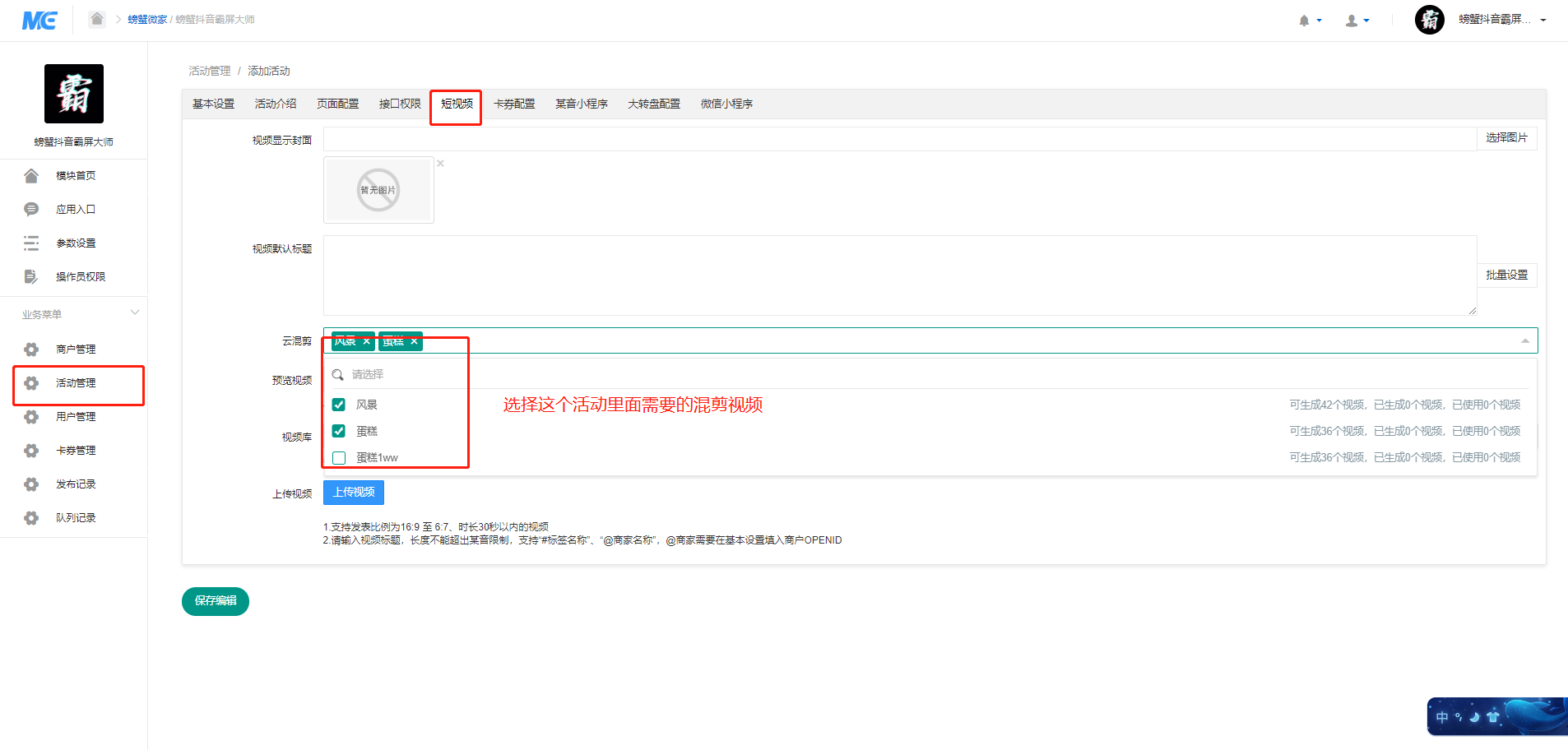Click the 请选择 search field in dropdown
This screenshot has height=750, width=1568.
click(x=930, y=374)
